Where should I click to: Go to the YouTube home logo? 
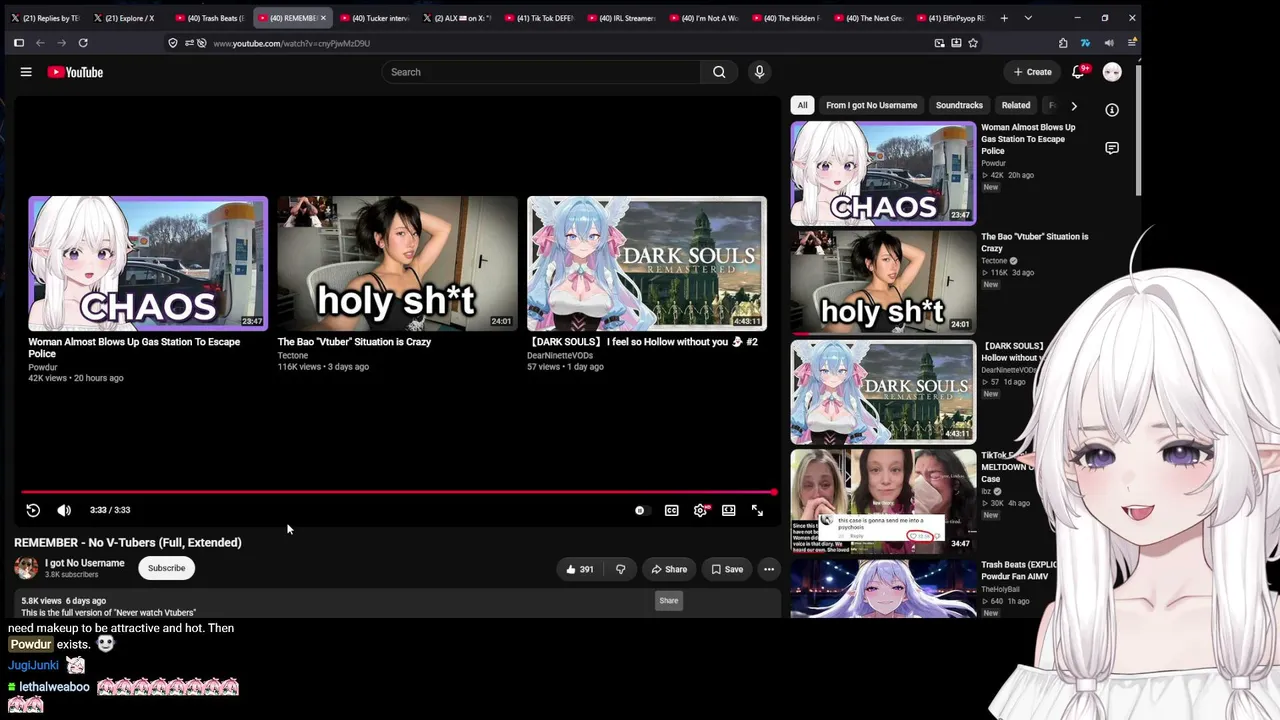click(x=75, y=72)
